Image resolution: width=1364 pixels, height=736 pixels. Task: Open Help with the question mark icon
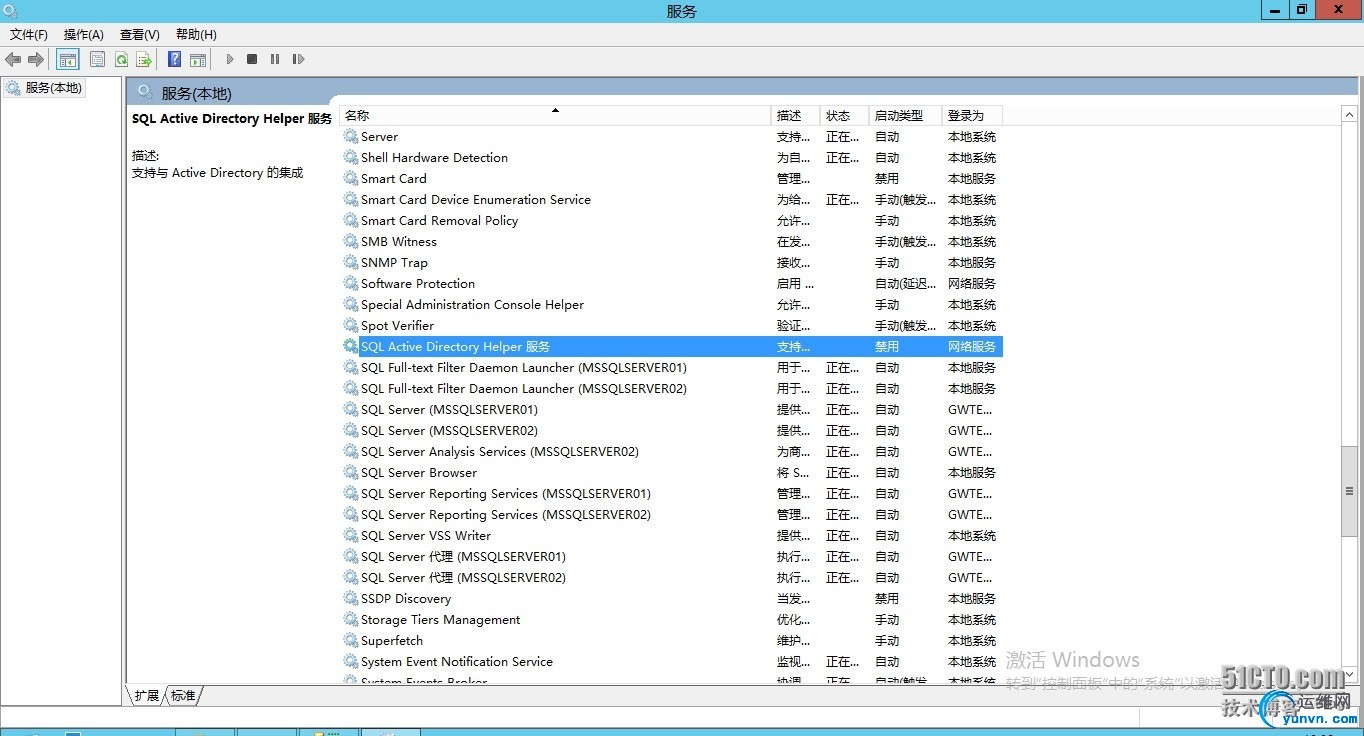coord(174,60)
